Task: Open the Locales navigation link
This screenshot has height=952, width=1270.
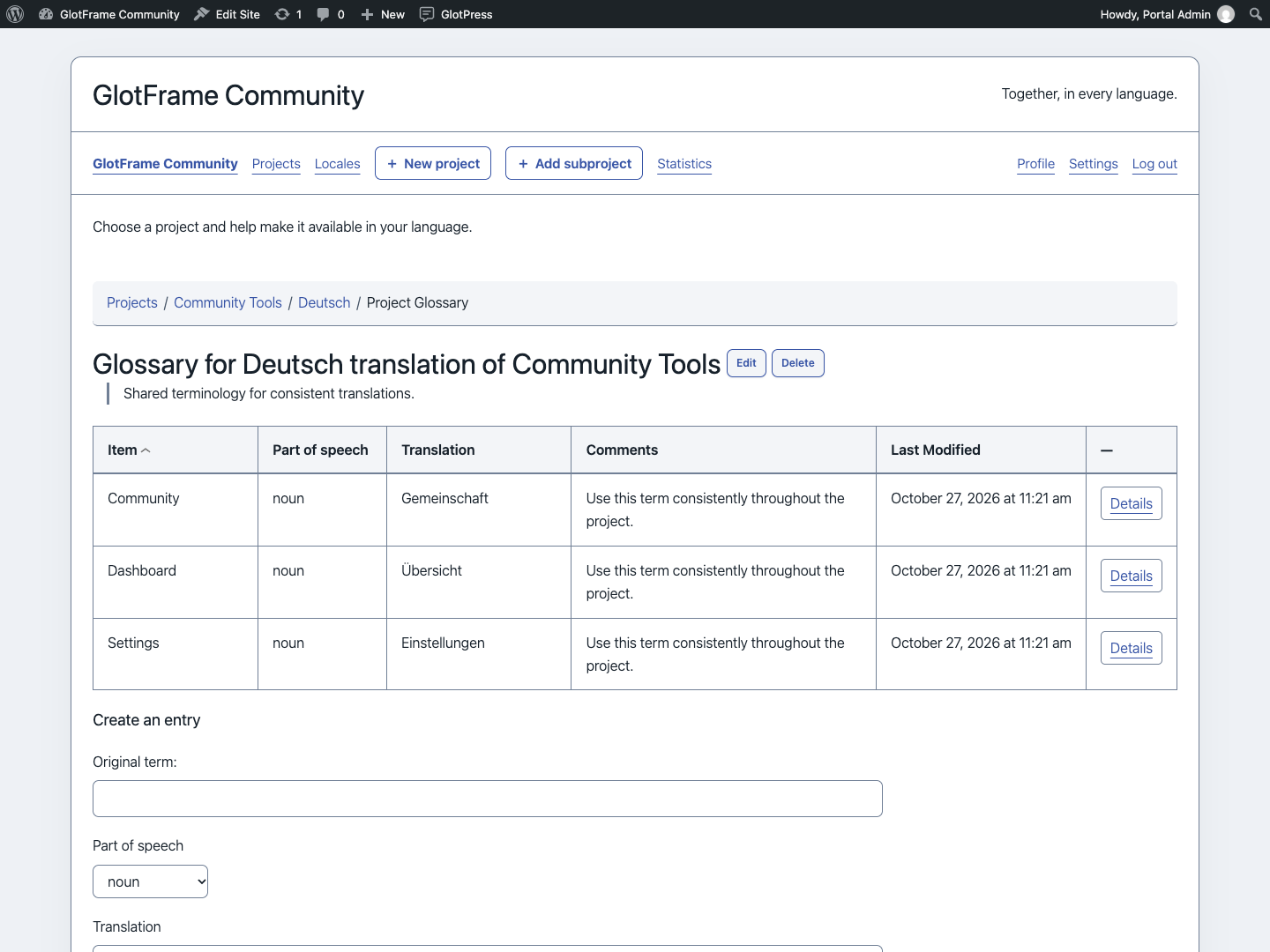Action: point(338,164)
